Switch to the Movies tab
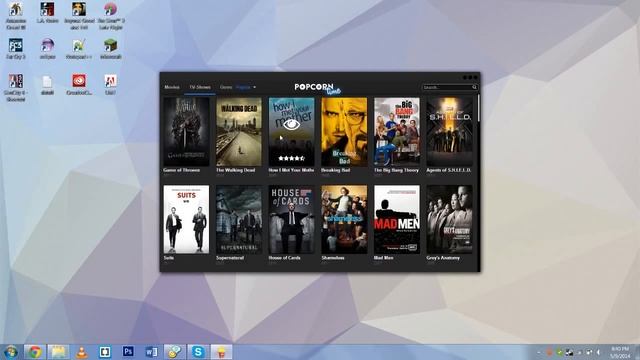 pyautogui.click(x=172, y=87)
